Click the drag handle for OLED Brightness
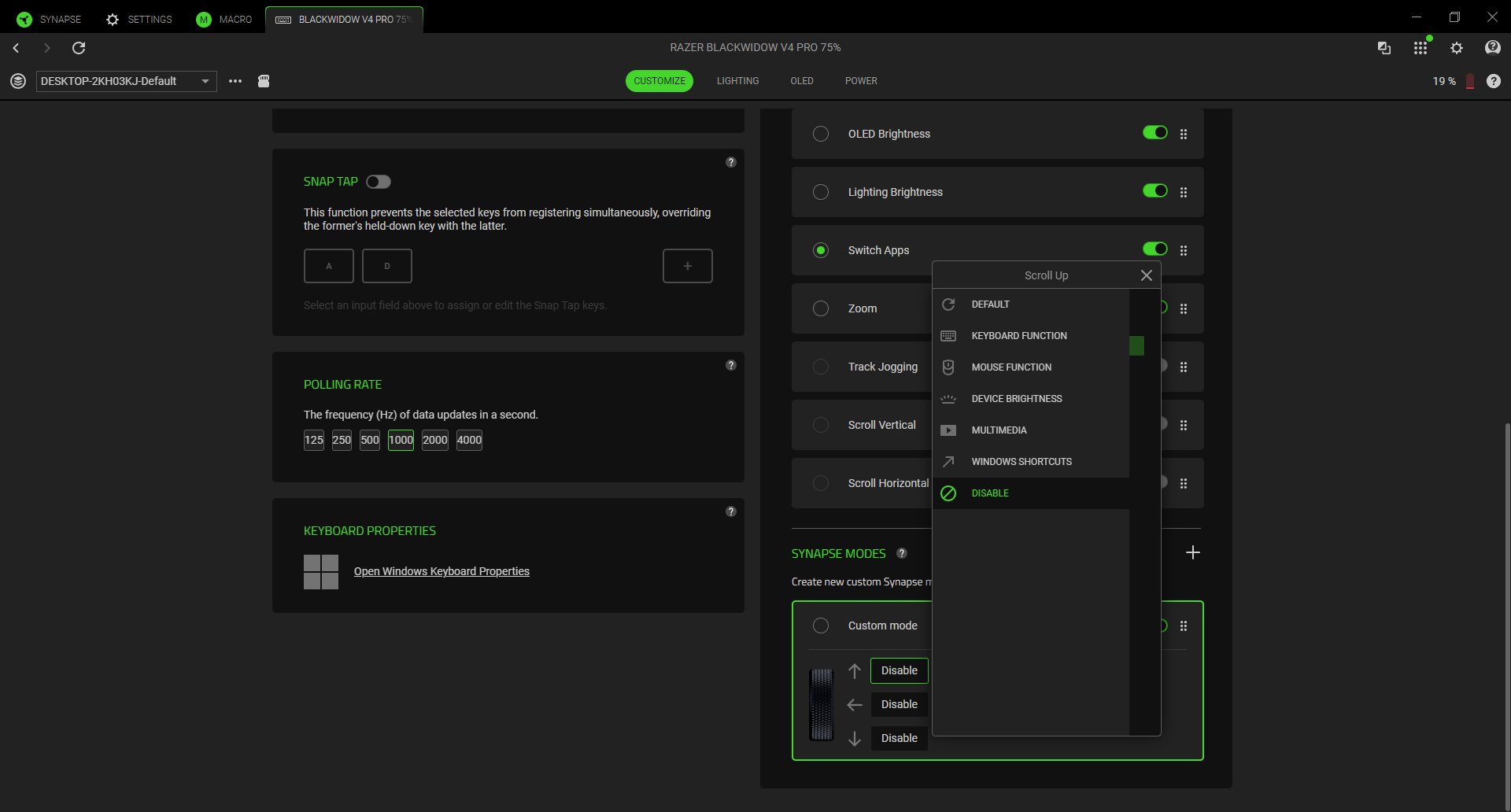This screenshot has width=1511, height=812. click(x=1183, y=134)
